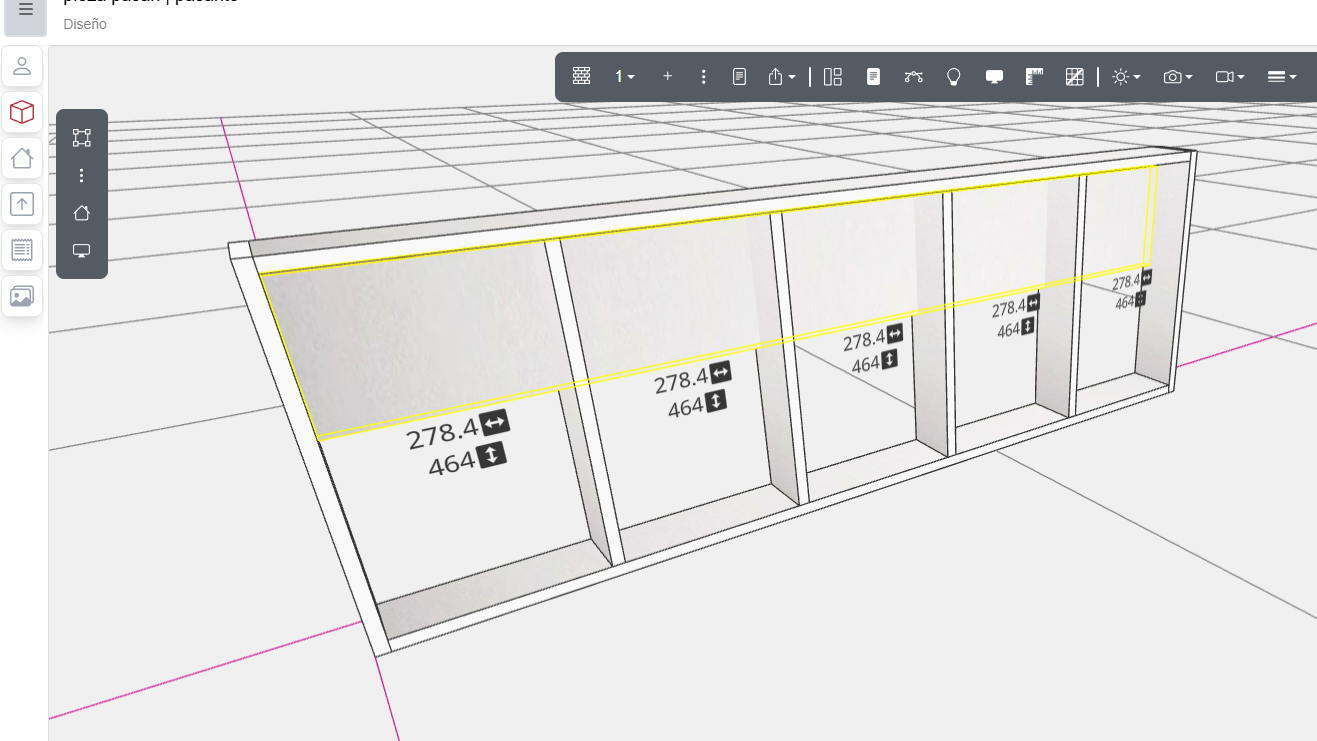Viewport: 1317px width, 741px height.
Task: Open the sun brightness dropdown
Action: pyautogui.click(x=1126, y=76)
